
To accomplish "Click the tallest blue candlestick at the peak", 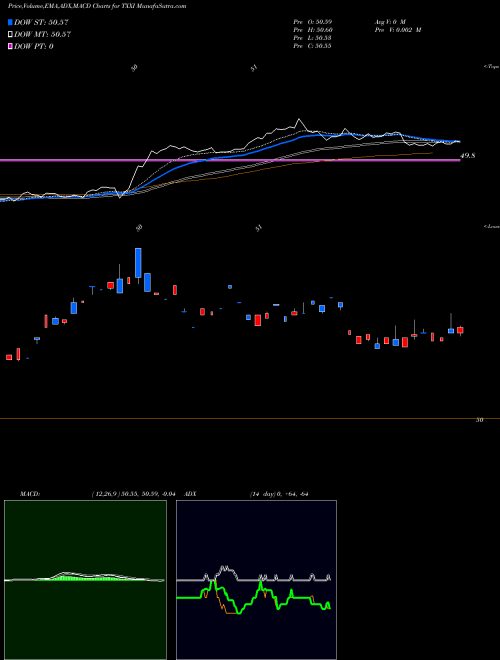I will click(x=138, y=265).
